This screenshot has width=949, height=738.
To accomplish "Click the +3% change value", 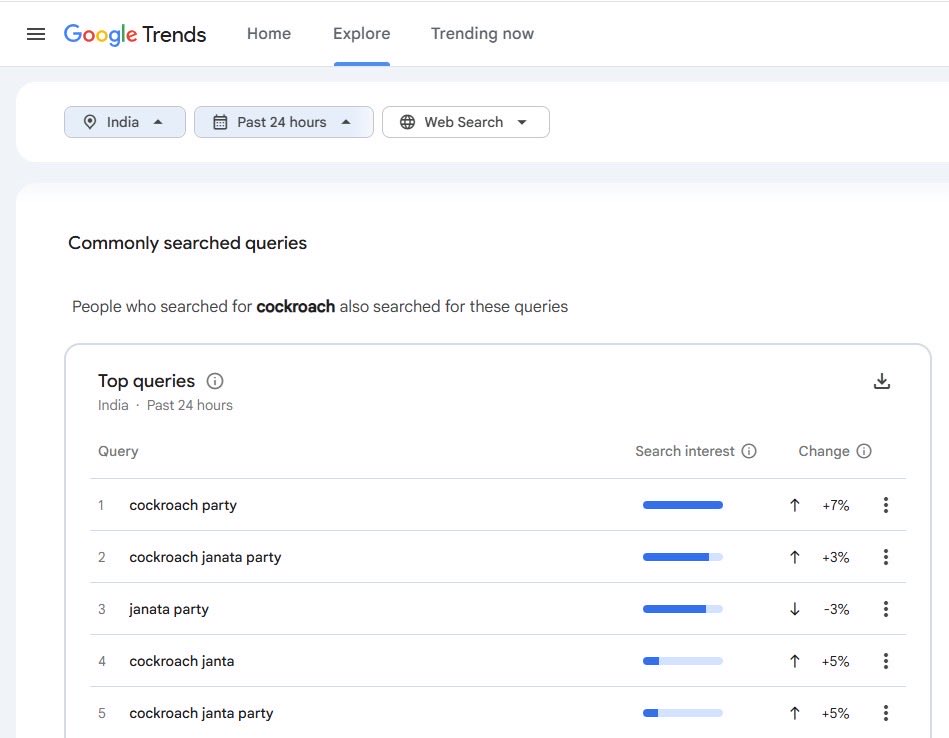I will tap(836, 557).
